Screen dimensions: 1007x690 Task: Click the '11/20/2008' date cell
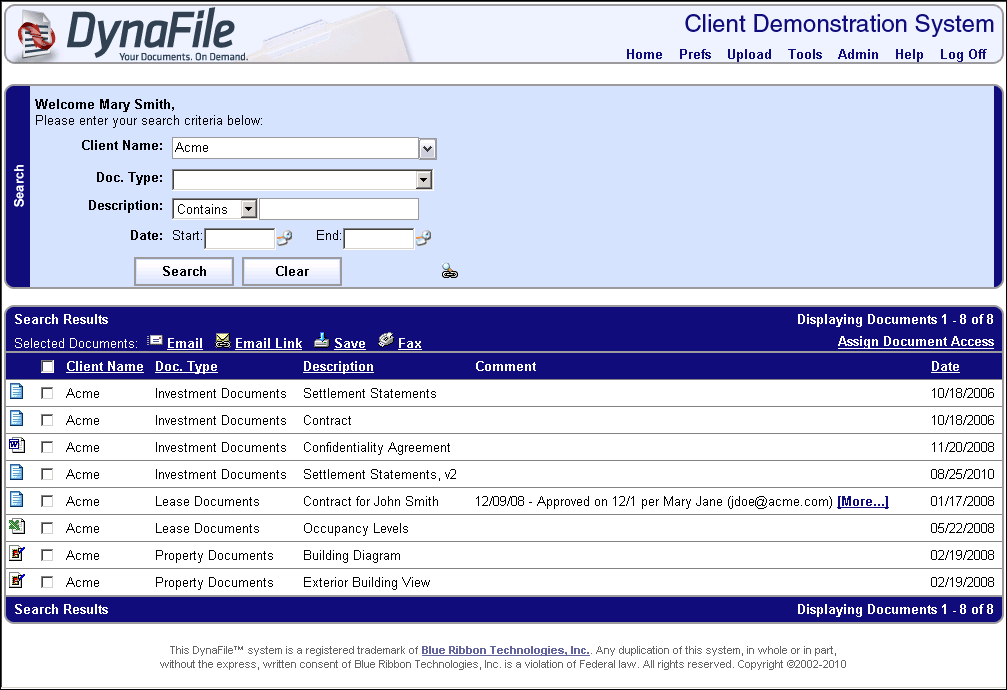click(962, 447)
